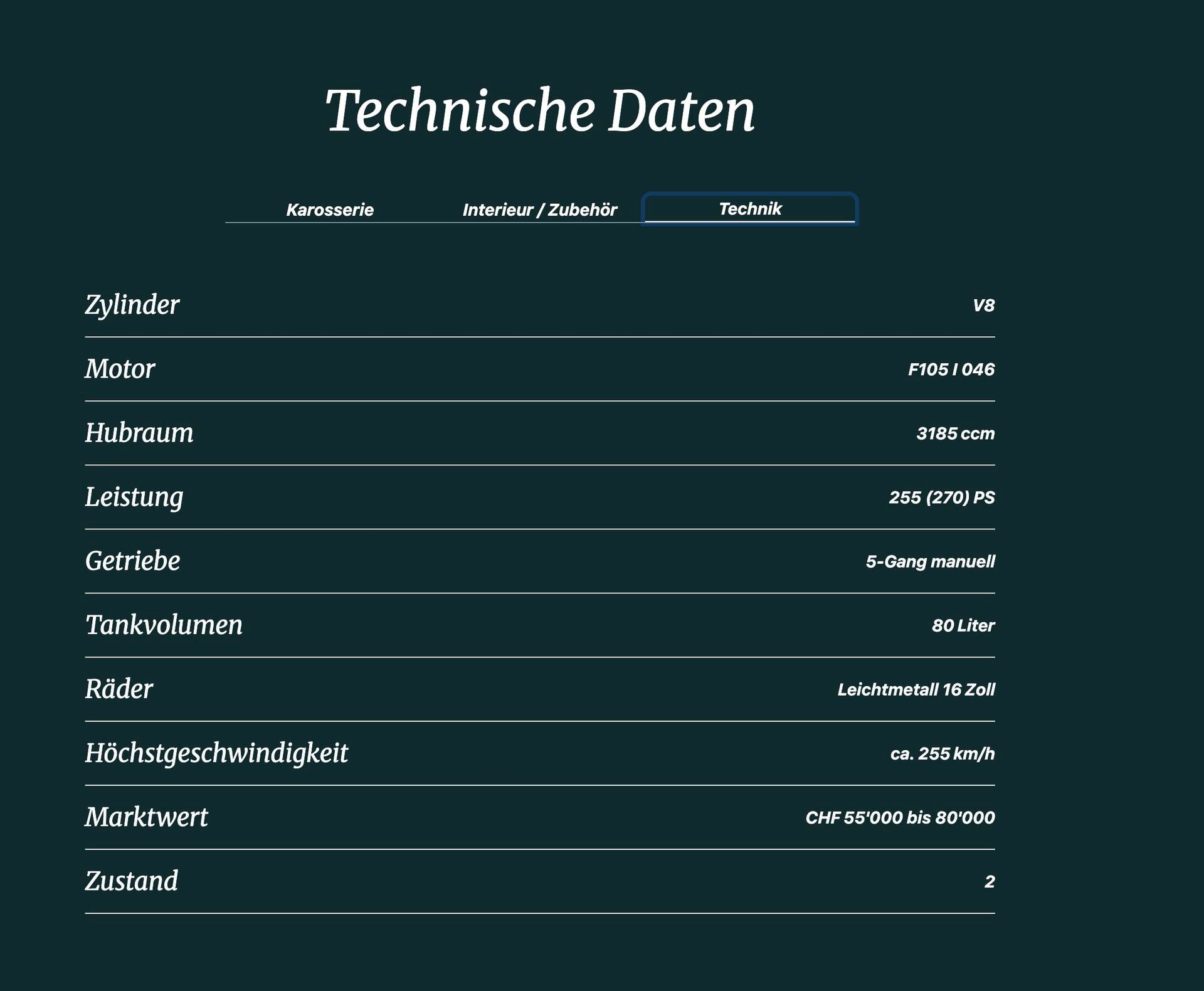The height and width of the screenshot is (991, 1204).
Task: Click the Leistung row label
Action: pos(134,497)
